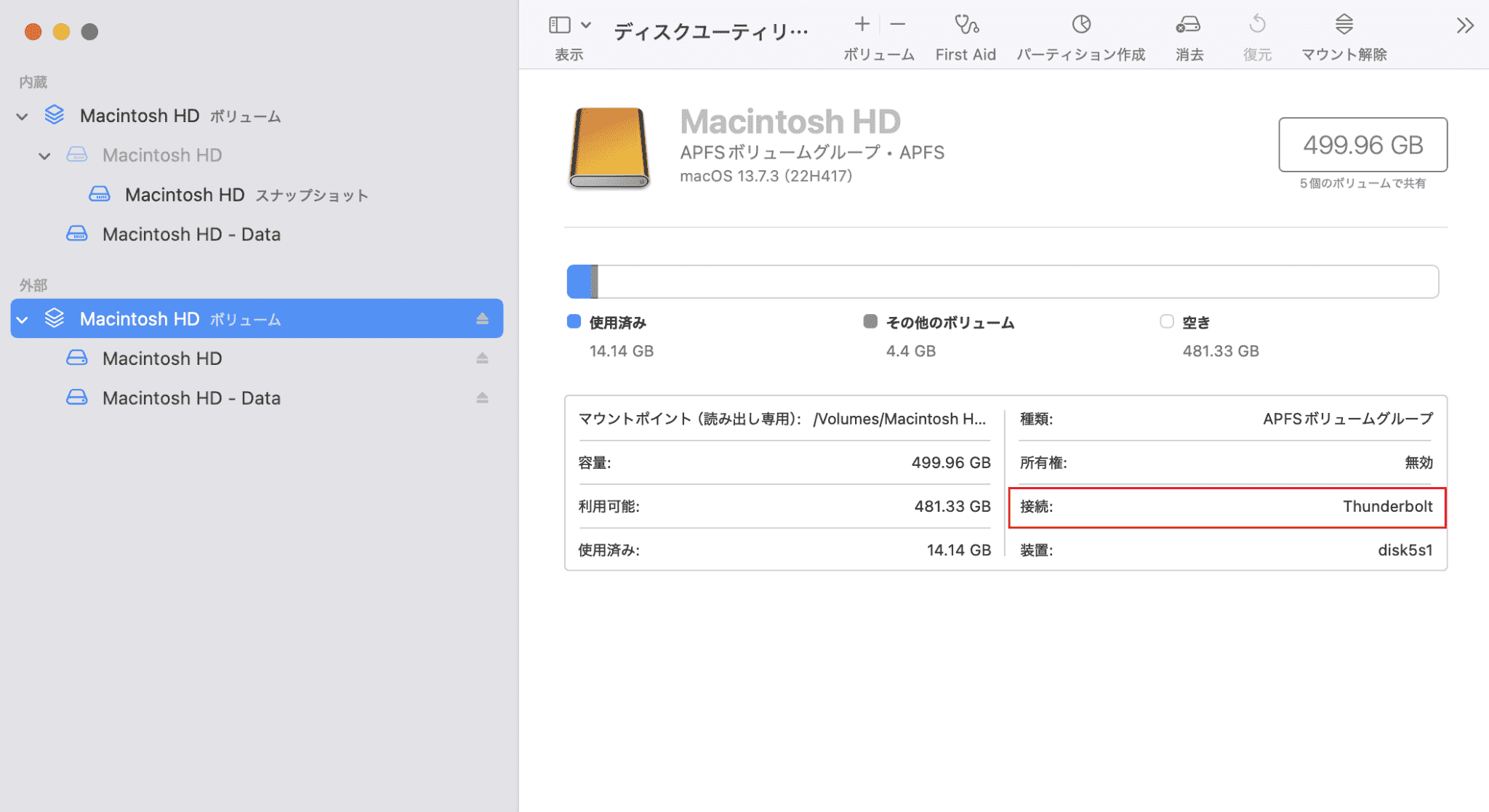Click the 消去 erase disk icon
This screenshot has height=812, width=1489.
pos(1188,25)
